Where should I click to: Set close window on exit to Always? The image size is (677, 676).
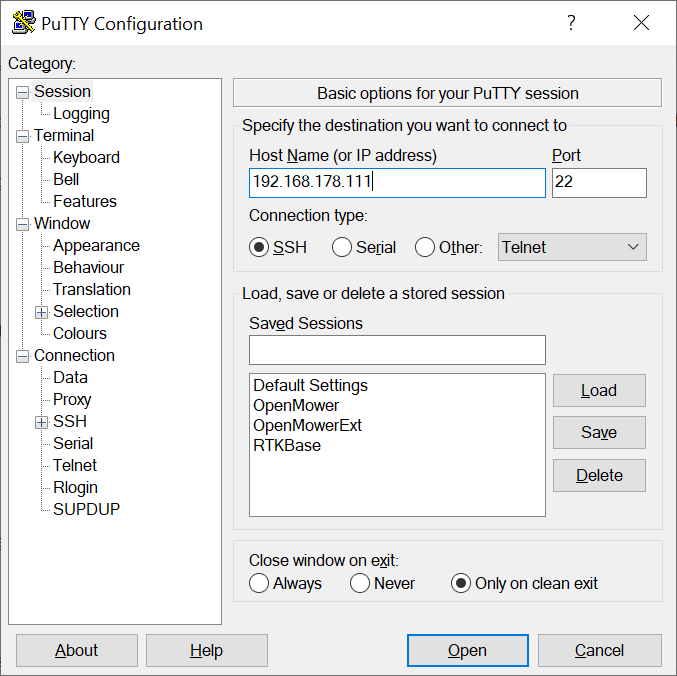(260, 583)
